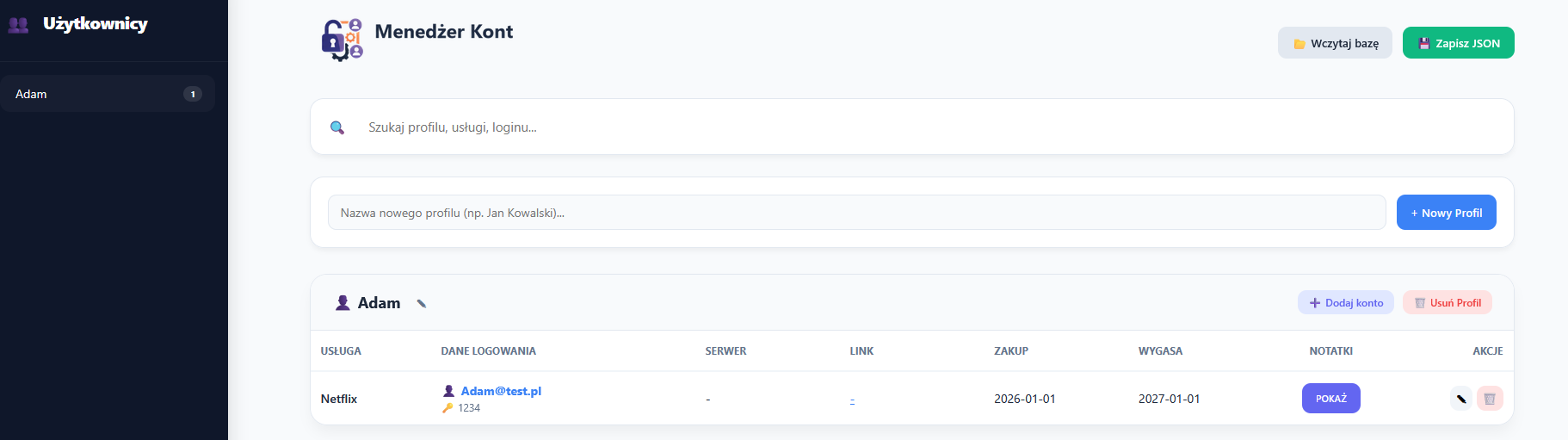Click the WYGASA column header

pos(1160,351)
